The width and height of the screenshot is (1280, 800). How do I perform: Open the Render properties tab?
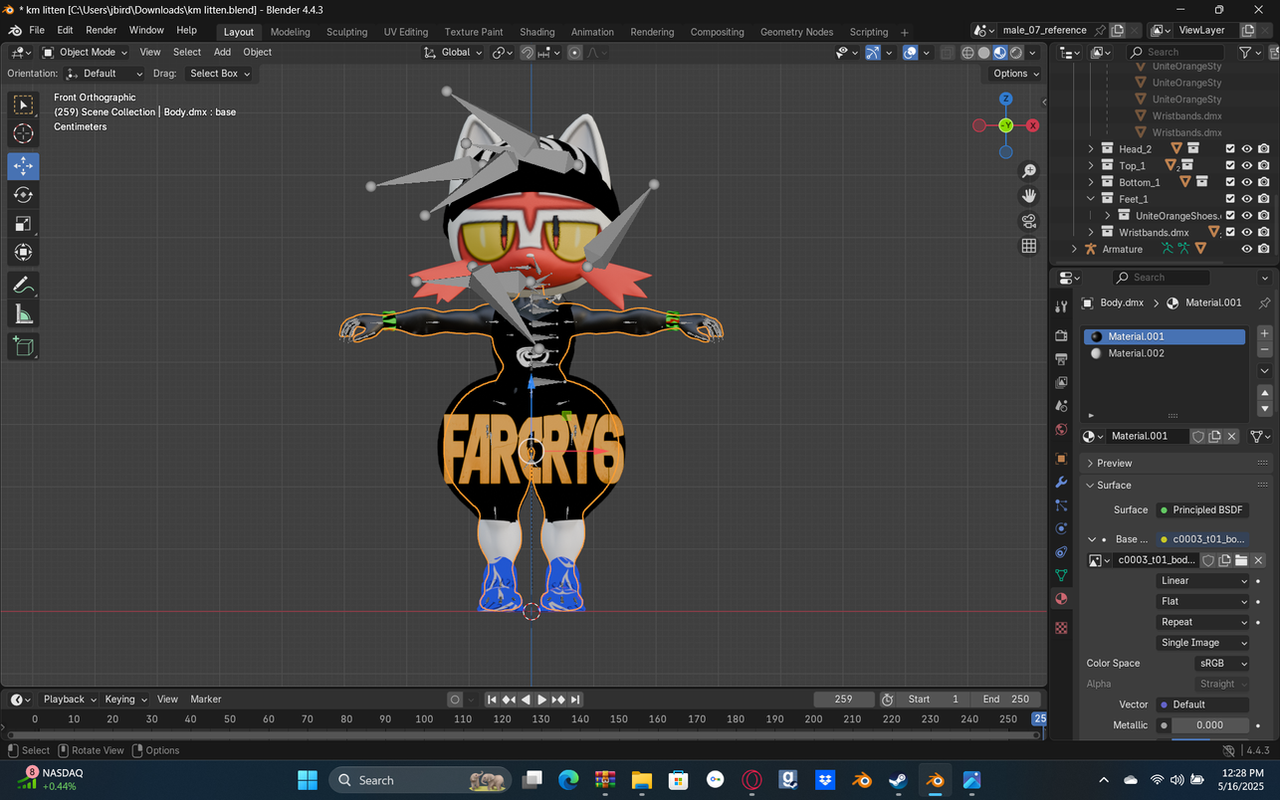[x=1061, y=335]
